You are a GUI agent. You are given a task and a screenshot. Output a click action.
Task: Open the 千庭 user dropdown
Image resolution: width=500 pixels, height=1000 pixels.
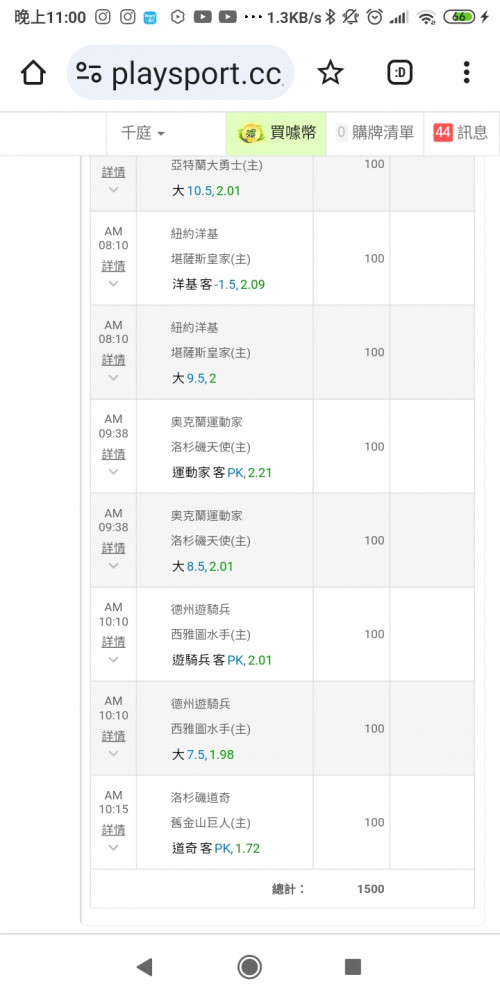click(x=143, y=133)
